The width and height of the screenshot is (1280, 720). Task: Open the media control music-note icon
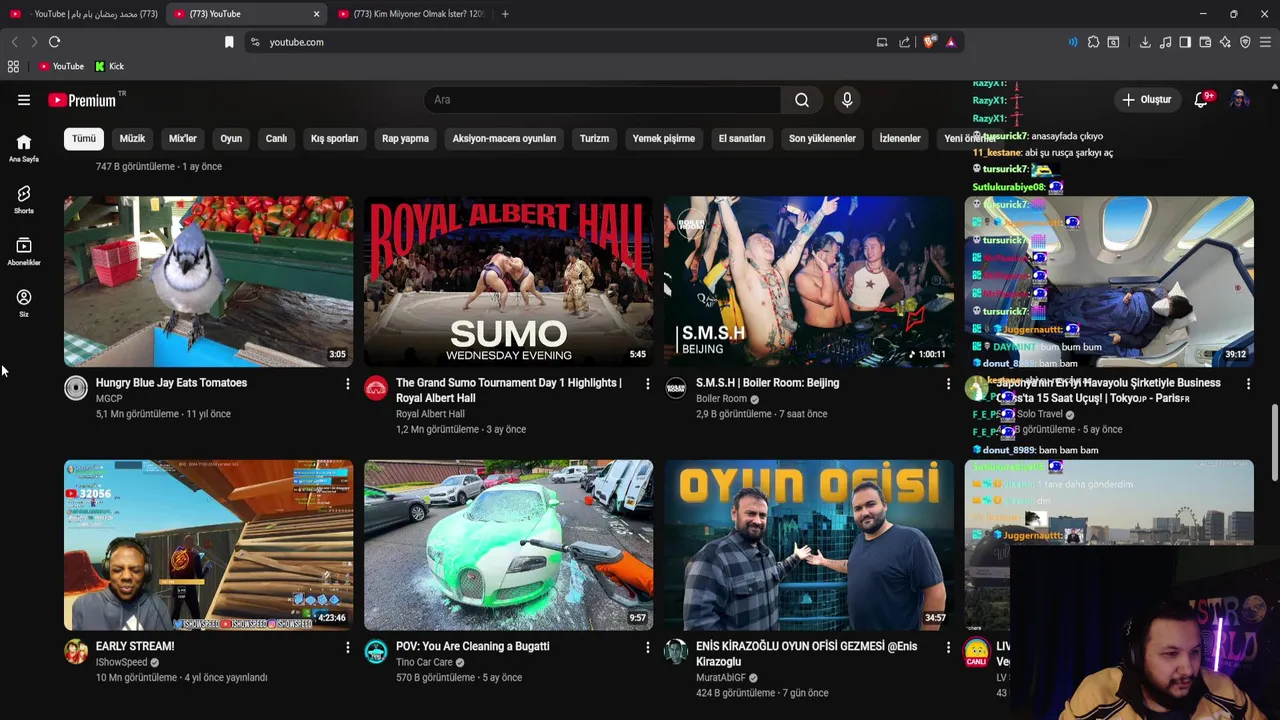(x=1165, y=42)
